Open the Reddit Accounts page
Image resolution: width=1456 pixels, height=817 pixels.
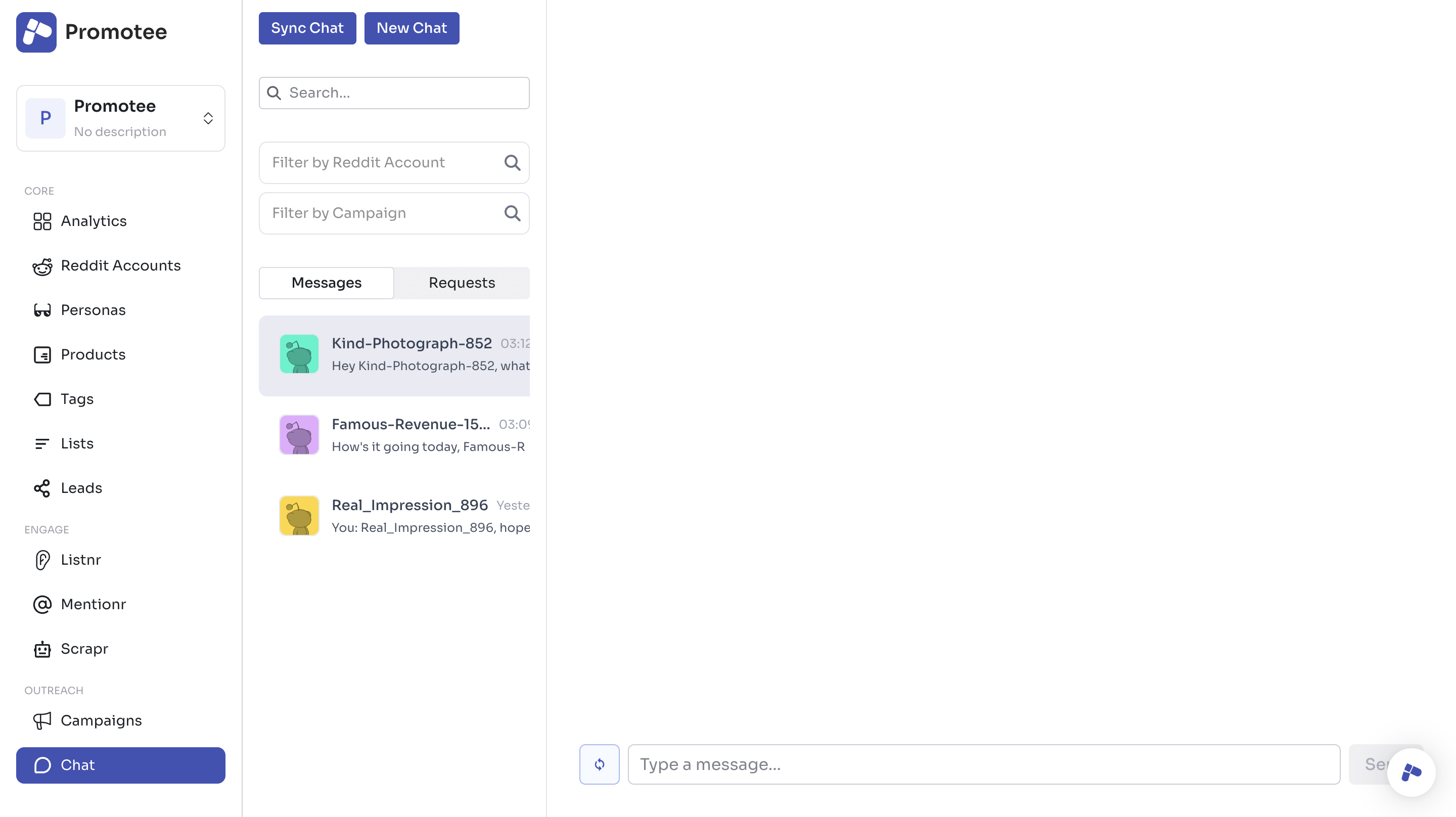120,266
